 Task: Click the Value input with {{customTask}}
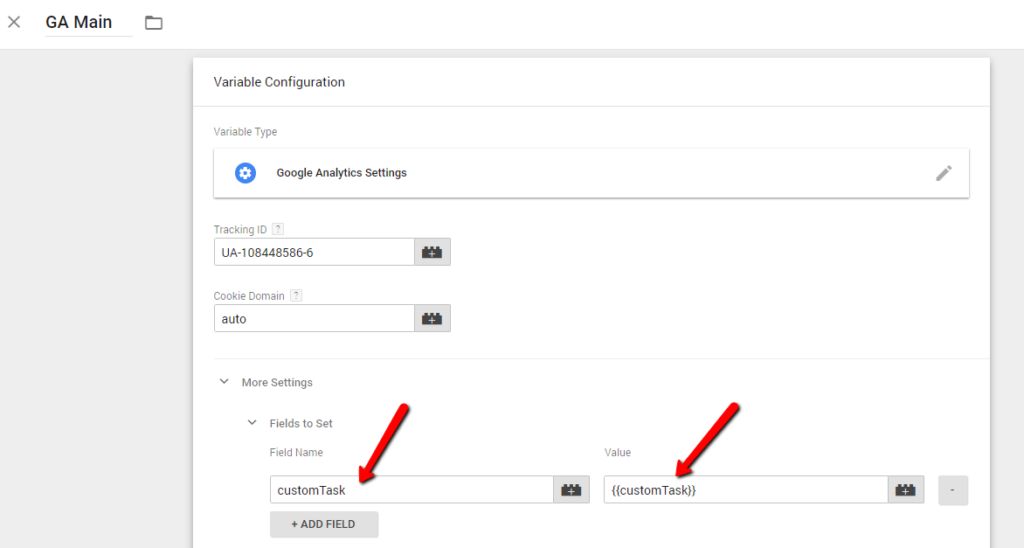click(745, 490)
